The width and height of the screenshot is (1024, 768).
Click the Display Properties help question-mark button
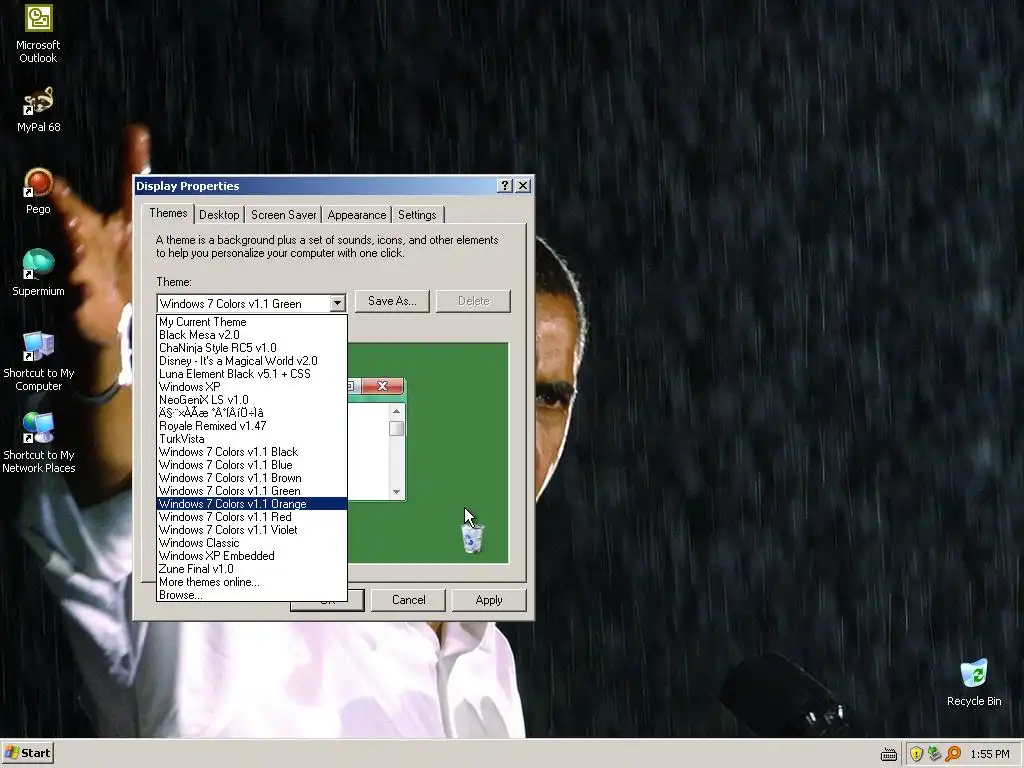click(504, 185)
